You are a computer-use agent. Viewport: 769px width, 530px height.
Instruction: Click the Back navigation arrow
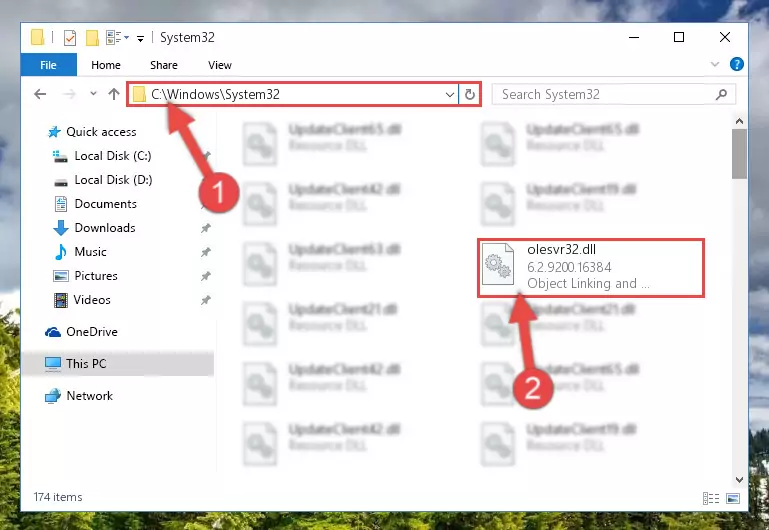[x=40, y=94]
